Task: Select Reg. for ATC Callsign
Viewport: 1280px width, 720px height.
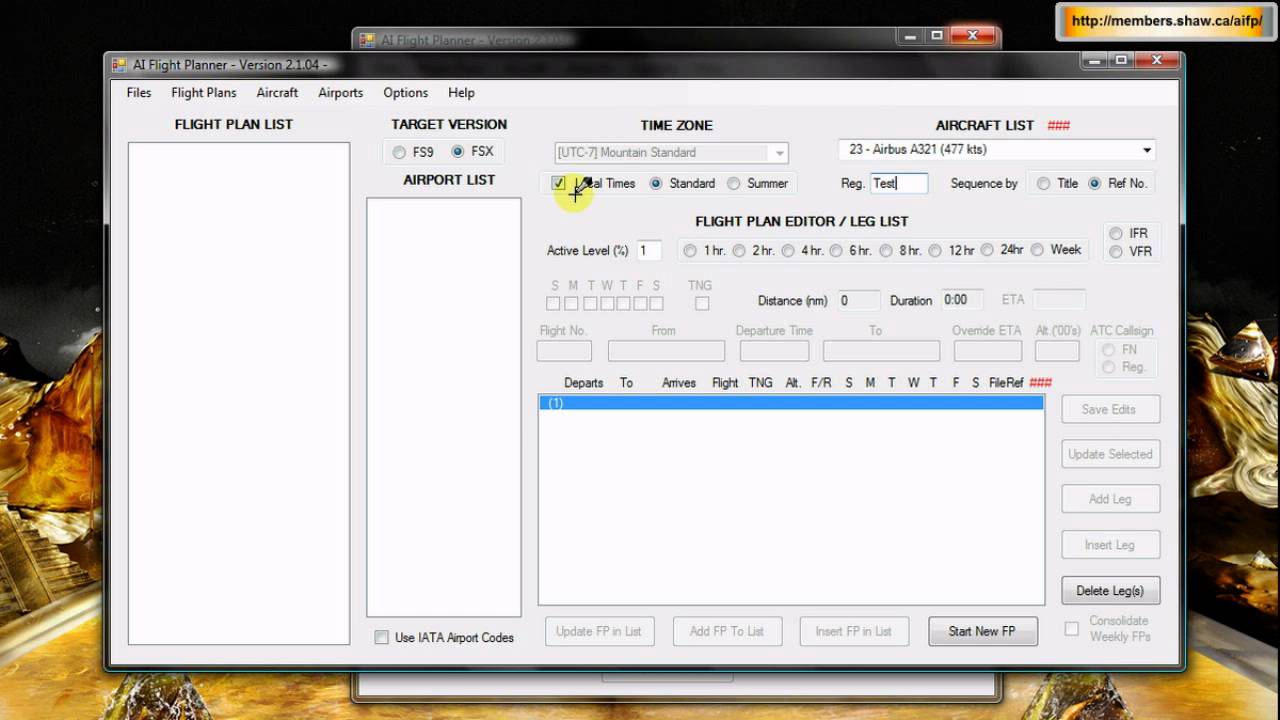Action: (1108, 368)
